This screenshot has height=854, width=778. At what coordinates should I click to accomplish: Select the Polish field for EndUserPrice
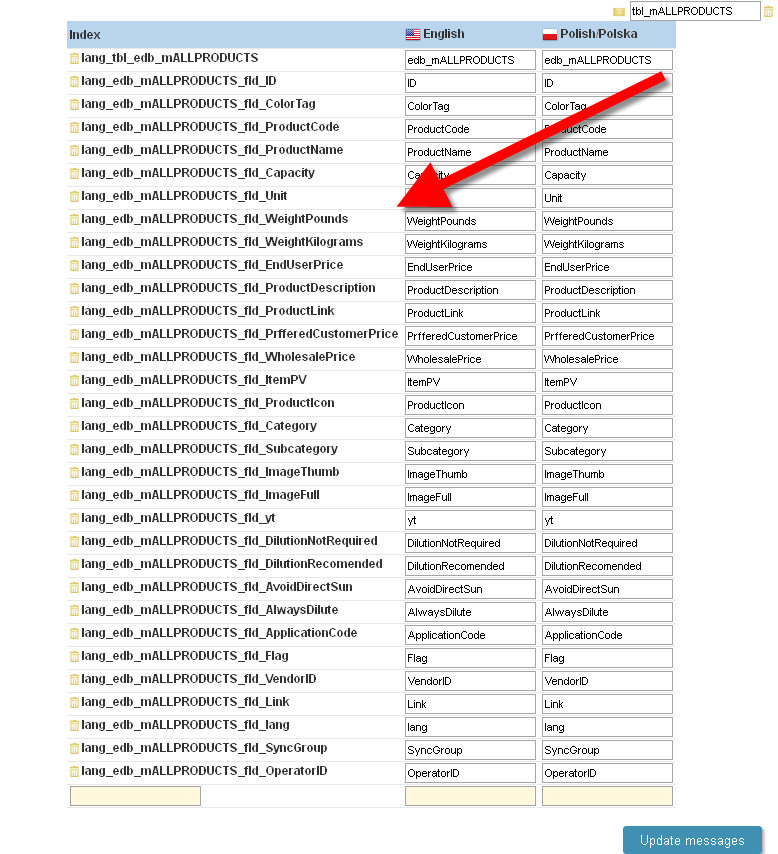tap(607, 267)
